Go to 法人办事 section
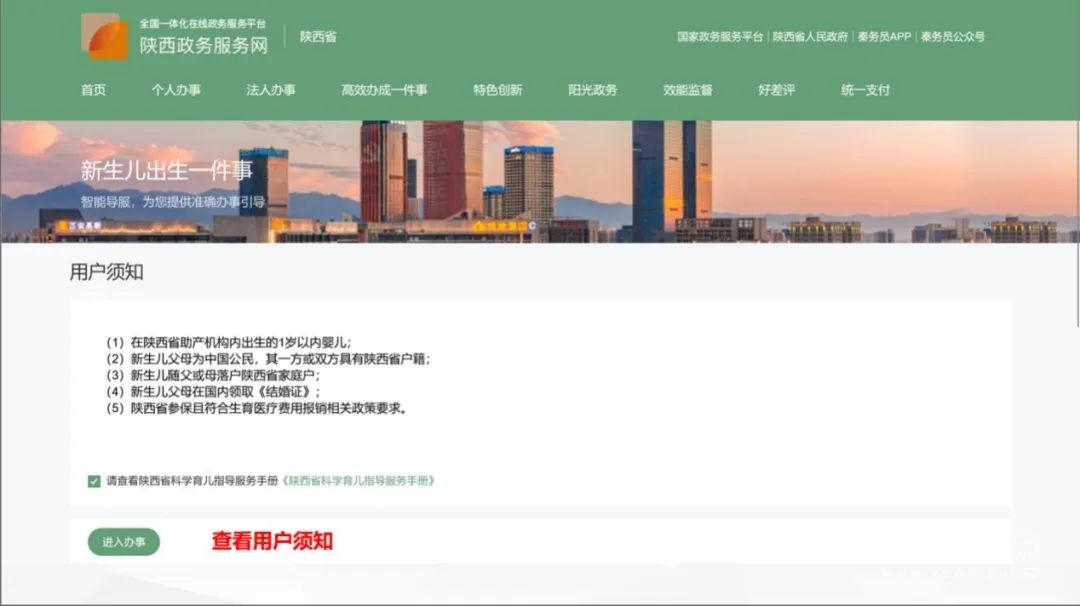1080x606 pixels. [x=271, y=90]
